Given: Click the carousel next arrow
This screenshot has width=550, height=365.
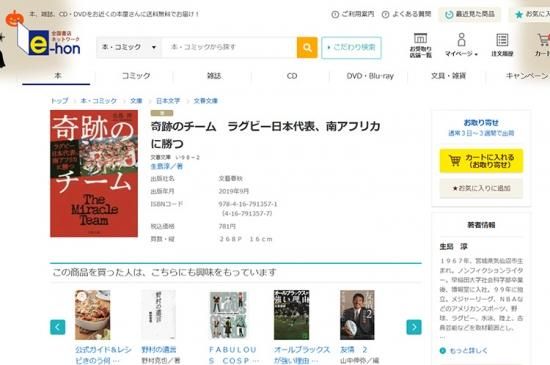Looking at the screenshot, I should (414, 327).
